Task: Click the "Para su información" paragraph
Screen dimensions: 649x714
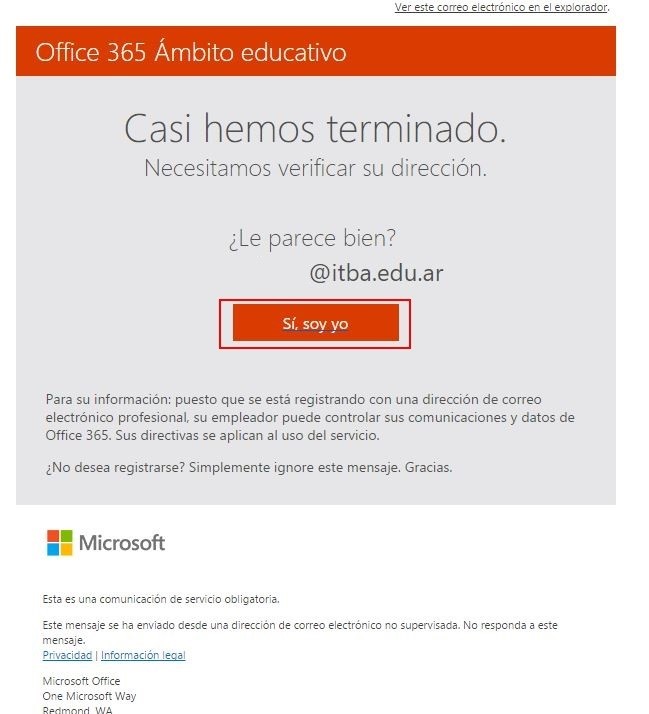Action: coord(310,417)
